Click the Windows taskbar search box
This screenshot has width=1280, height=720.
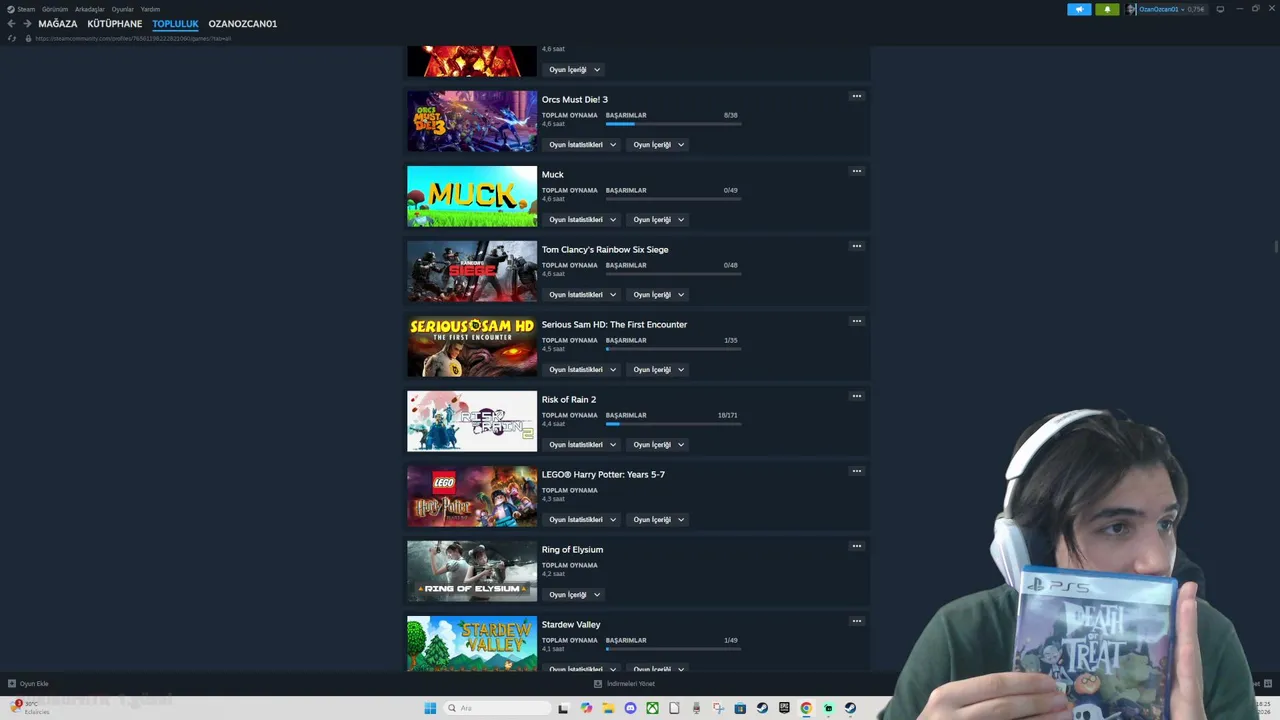click(497, 708)
